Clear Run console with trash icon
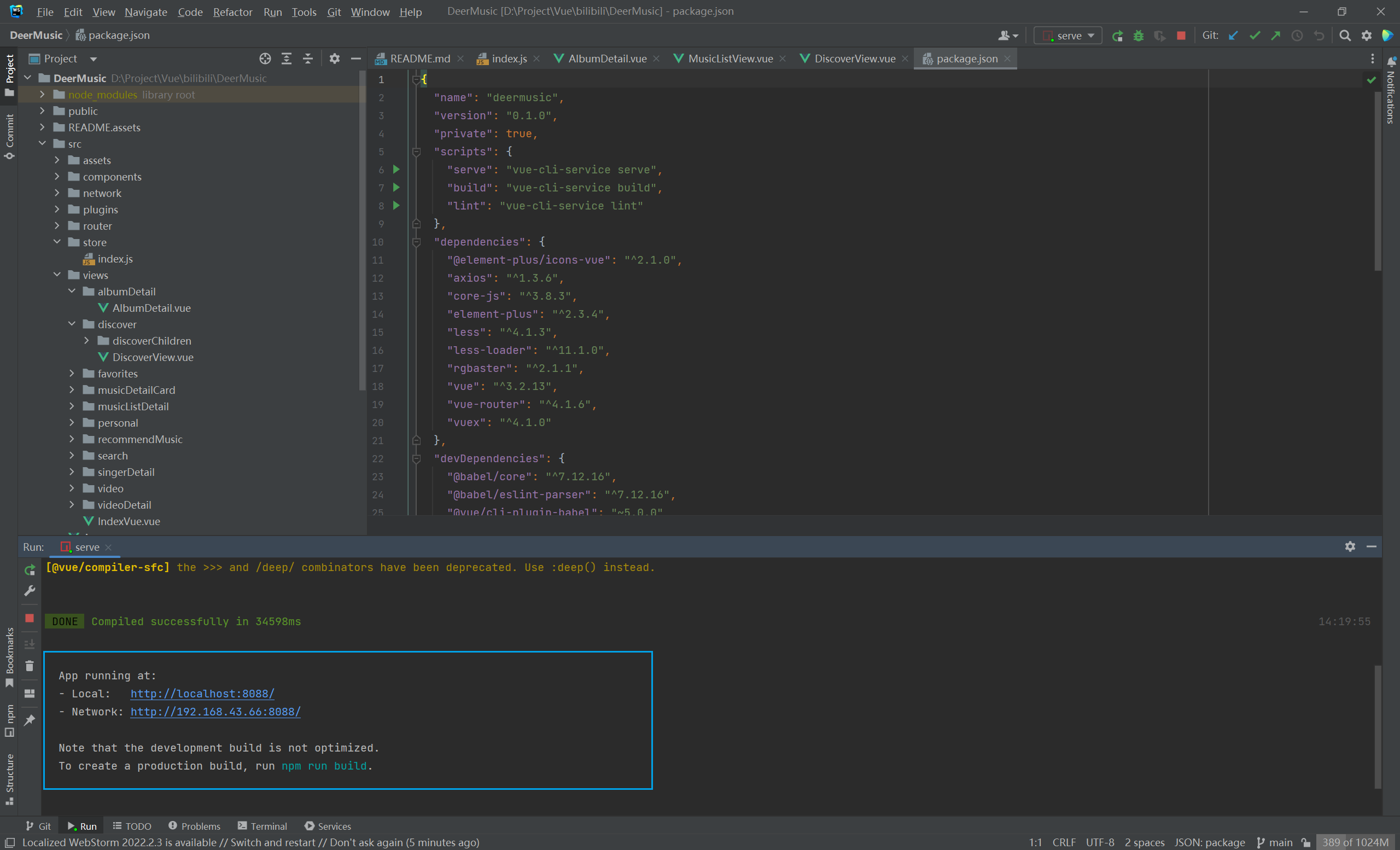The width and height of the screenshot is (1400, 850). point(30,665)
